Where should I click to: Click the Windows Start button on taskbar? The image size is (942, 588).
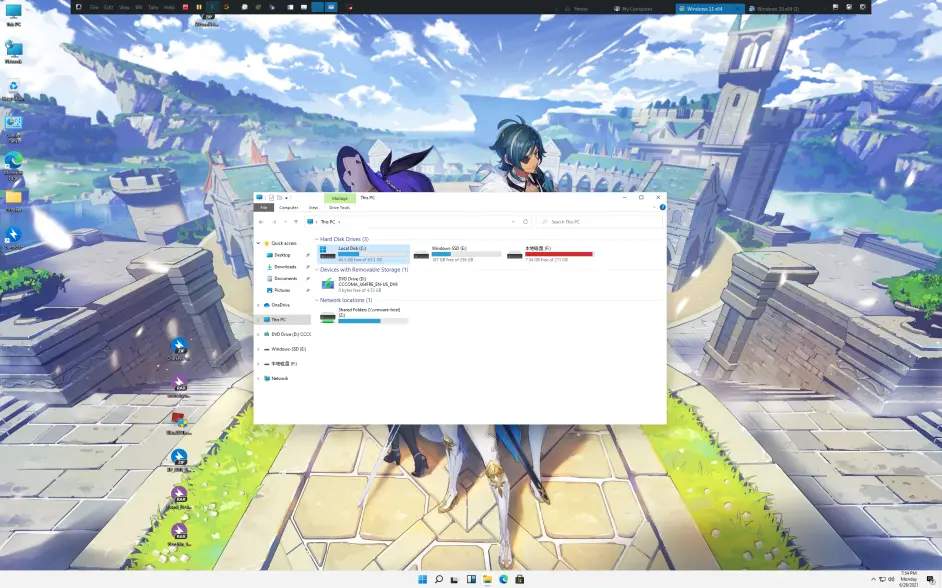[422, 579]
